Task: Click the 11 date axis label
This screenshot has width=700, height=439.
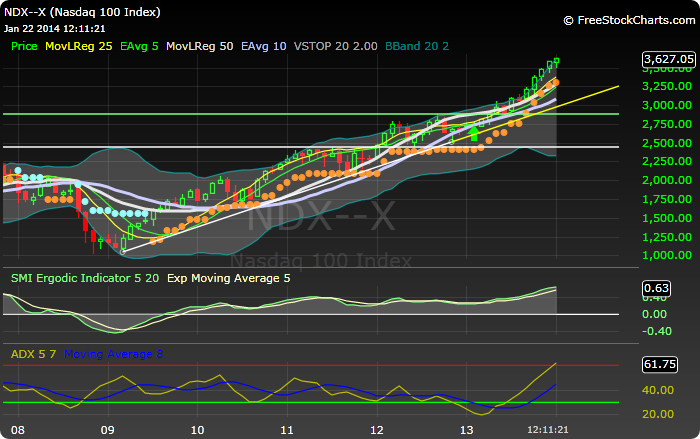Action: pyautogui.click(x=287, y=430)
